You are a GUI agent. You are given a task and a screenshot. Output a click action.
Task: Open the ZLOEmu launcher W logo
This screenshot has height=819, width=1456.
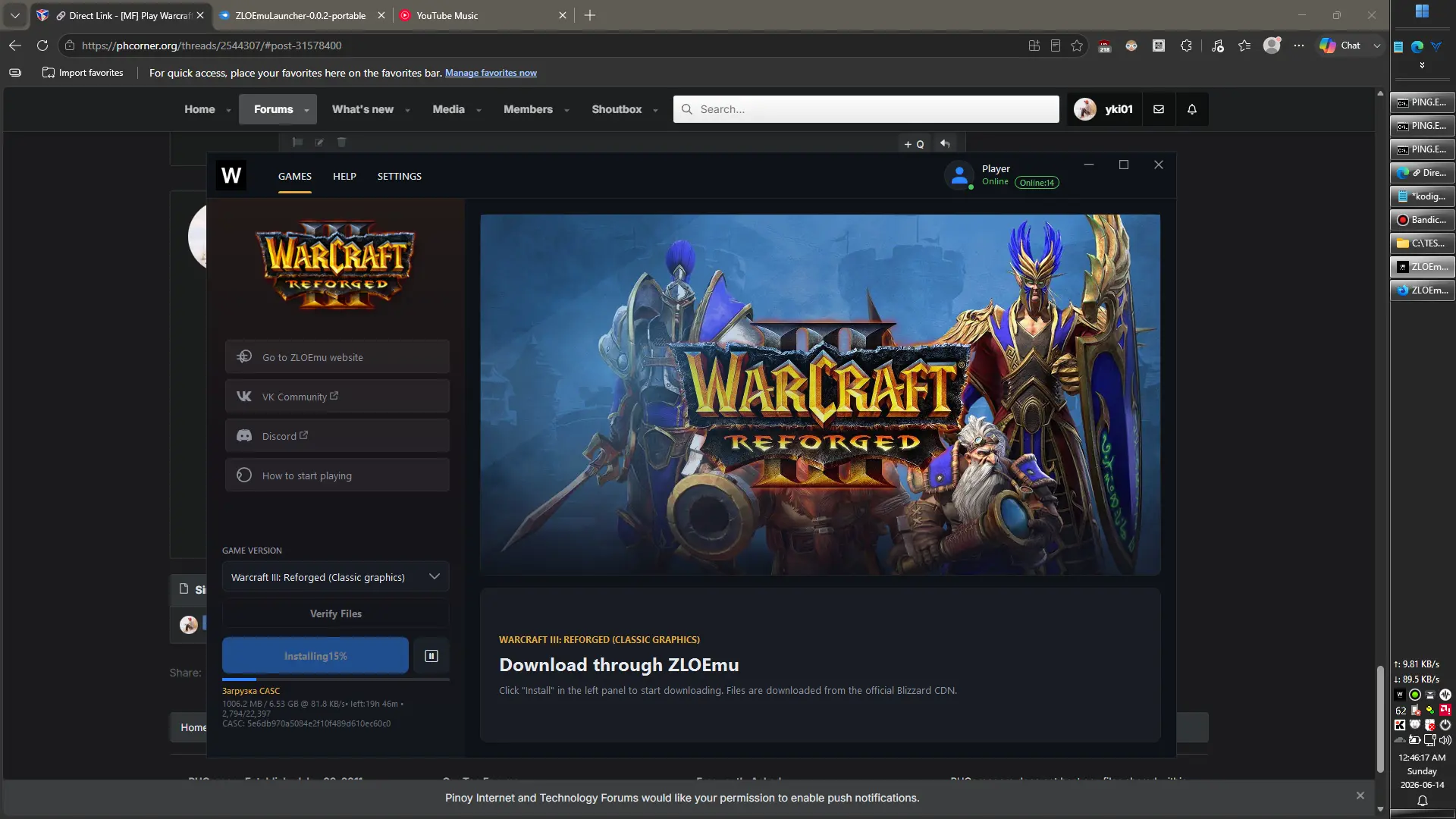pos(231,176)
